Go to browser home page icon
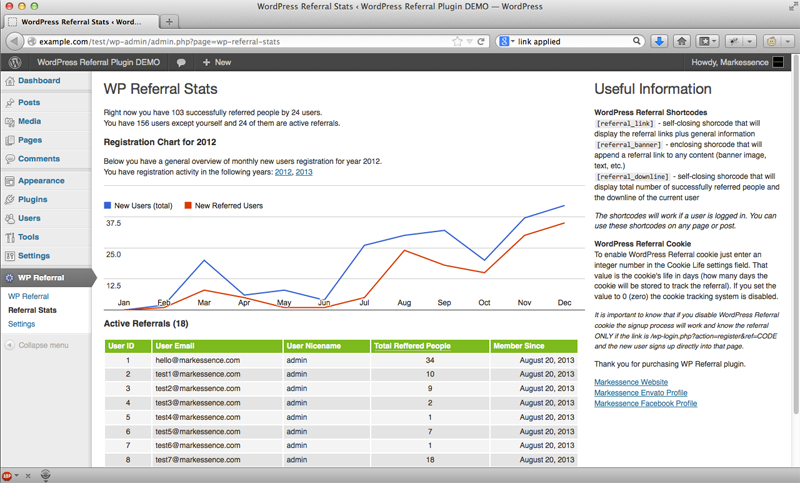800x483 pixels. (x=682, y=41)
